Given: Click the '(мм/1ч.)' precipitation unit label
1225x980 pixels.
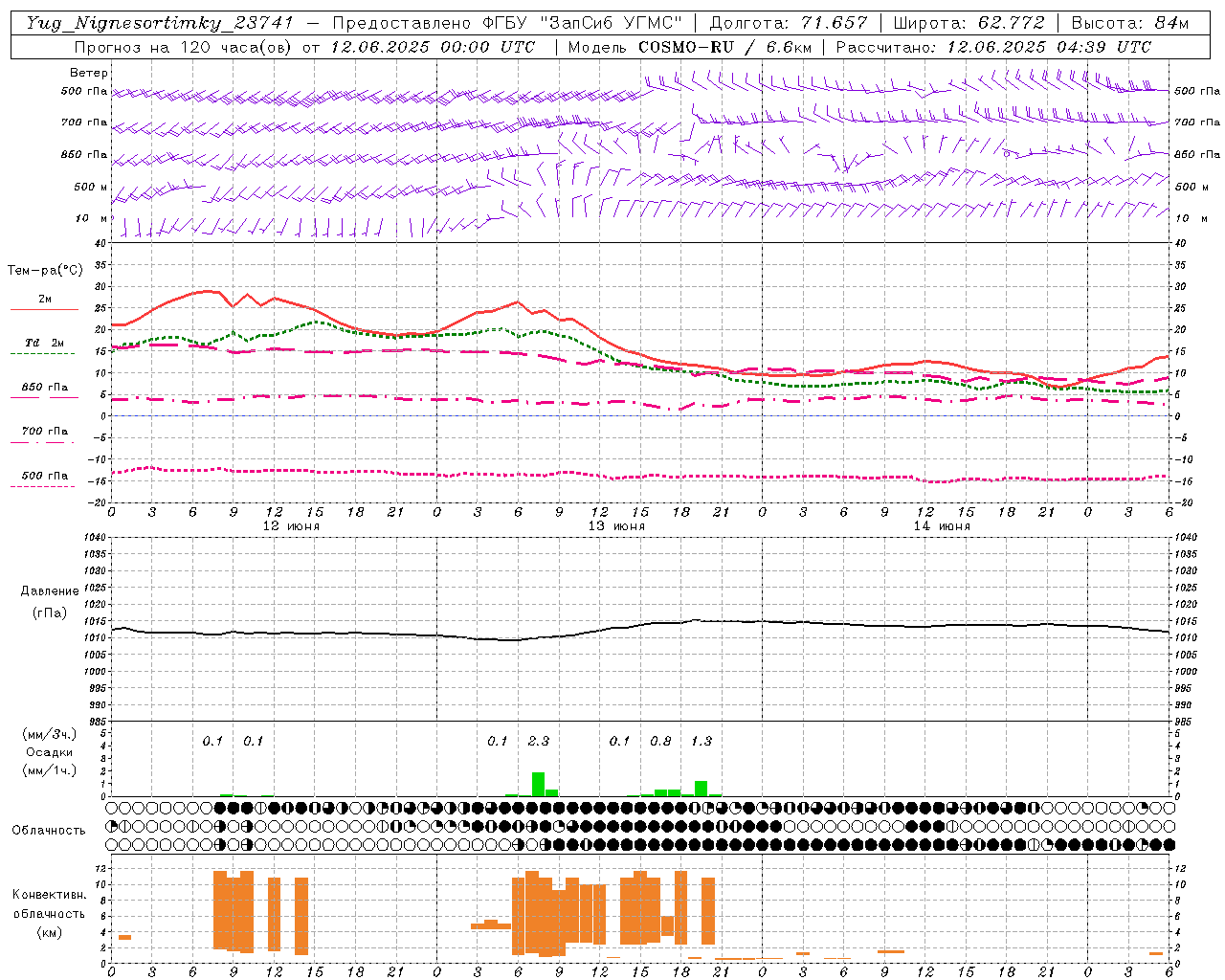Looking at the screenshot, I should [x=50, y=770].
